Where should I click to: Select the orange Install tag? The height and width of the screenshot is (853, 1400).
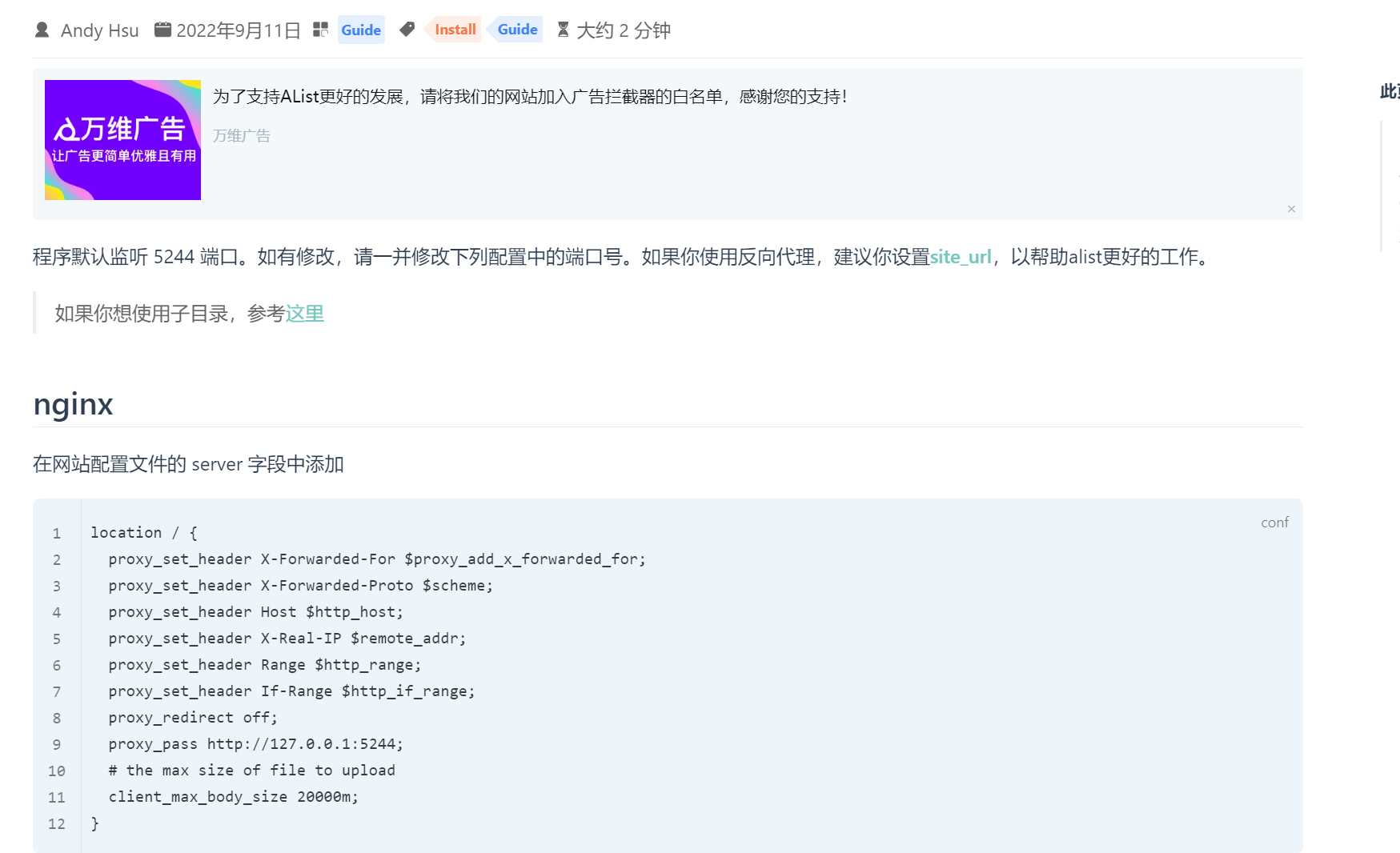click(x=454, y=30)
